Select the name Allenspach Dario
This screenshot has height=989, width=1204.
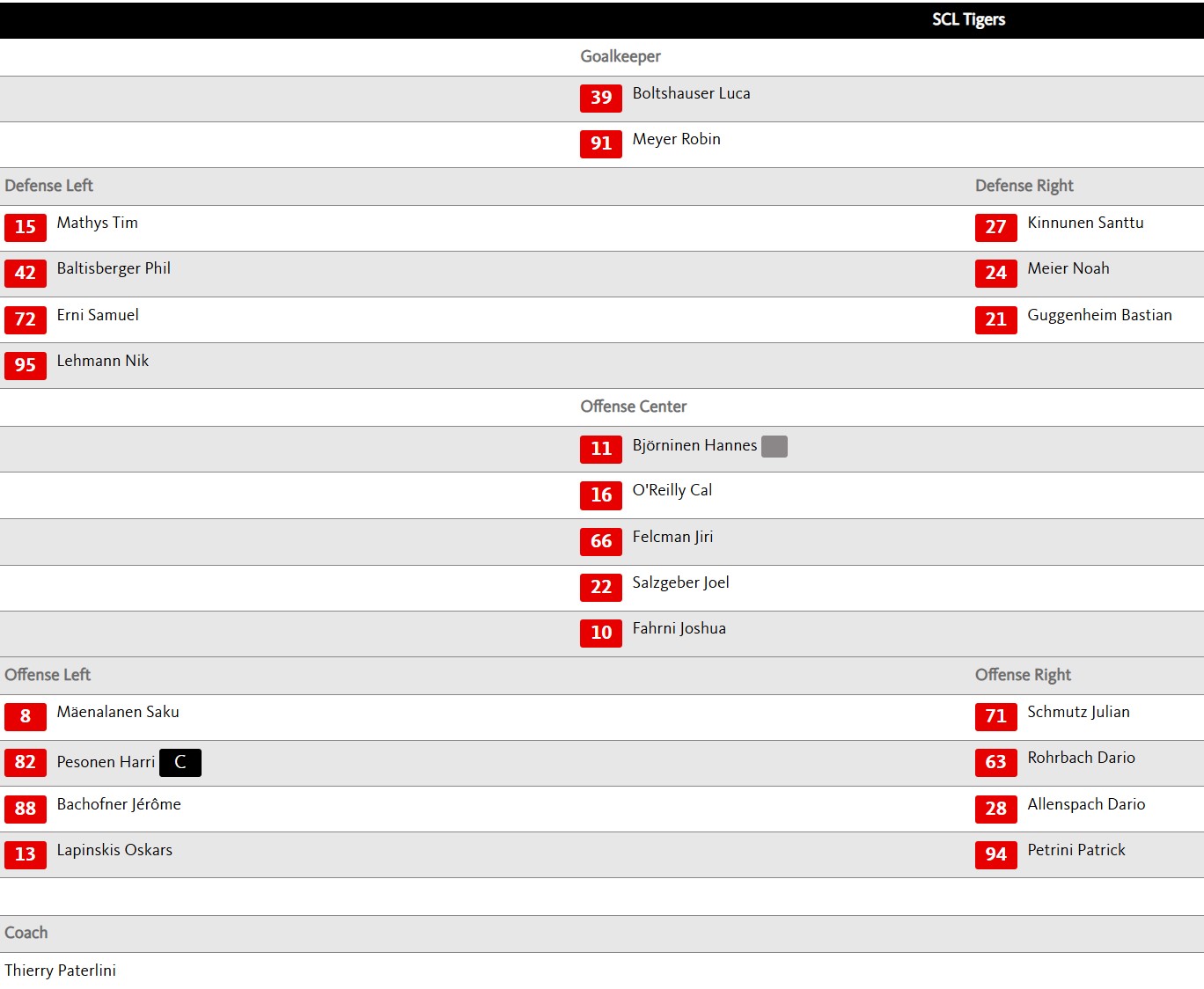tap(1086, 804)
